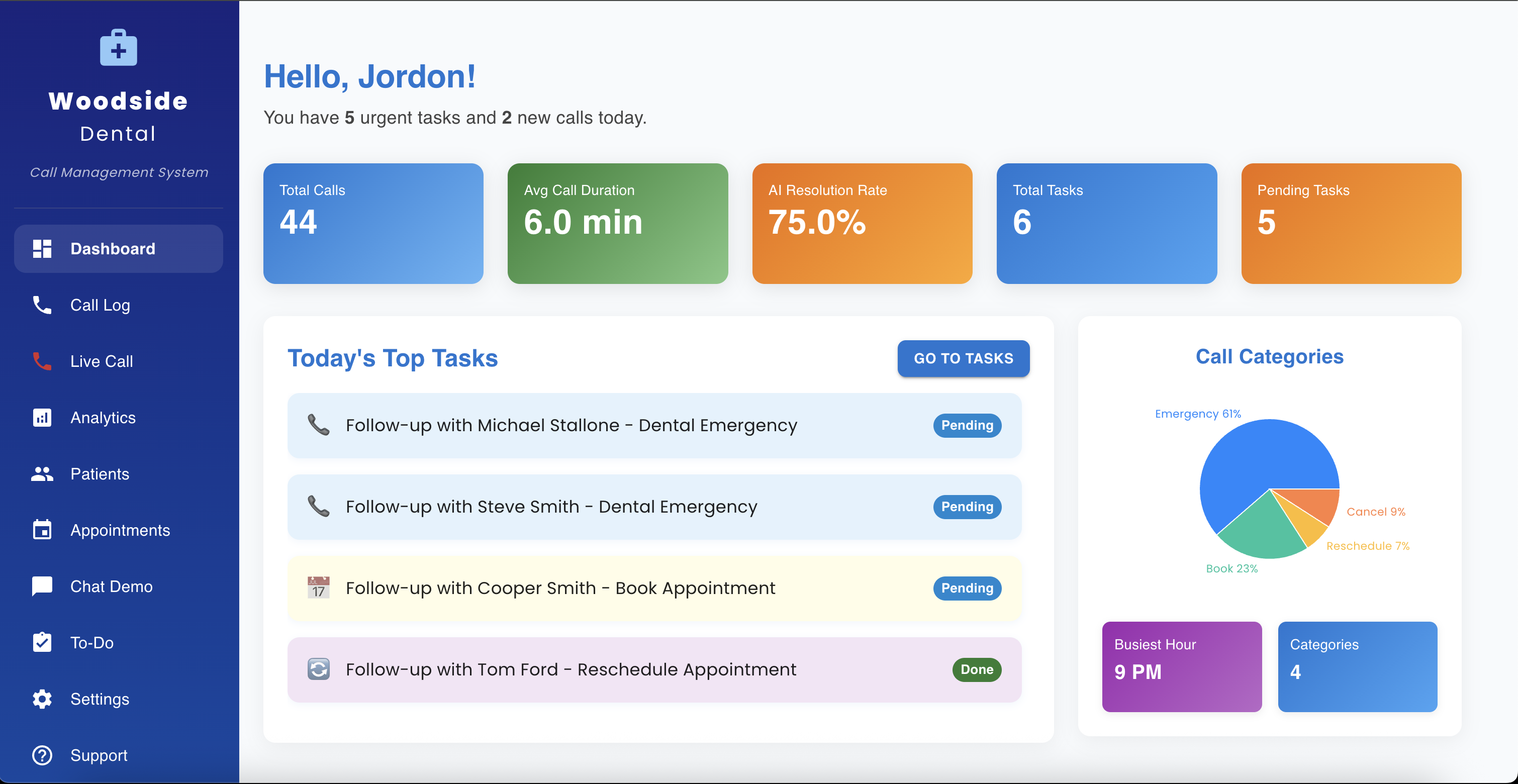
Task: Click the Settings gear icon
Action: [x=42, y=699]
